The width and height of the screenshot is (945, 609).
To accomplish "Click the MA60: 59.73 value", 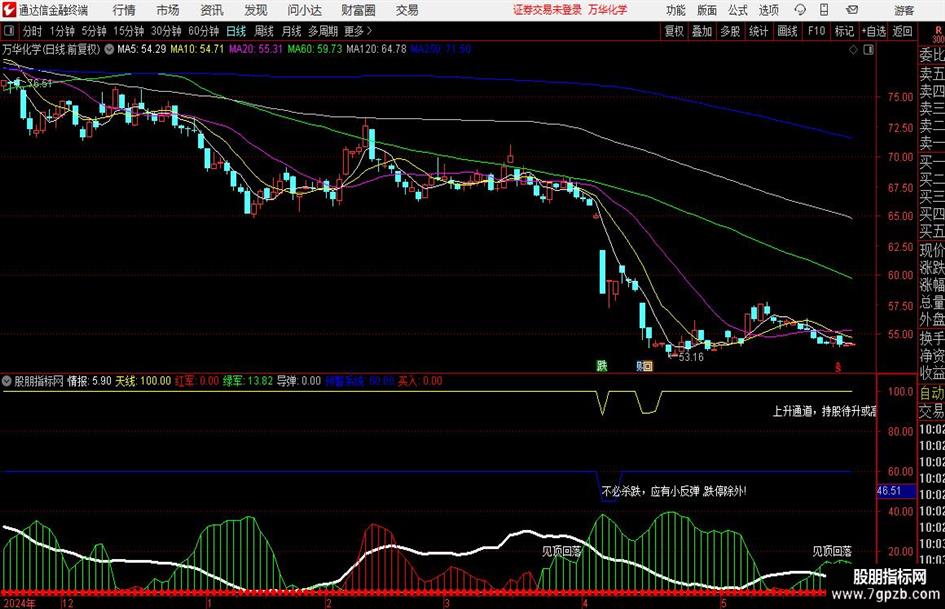I will pyautogui.click(x=315, y=49).
